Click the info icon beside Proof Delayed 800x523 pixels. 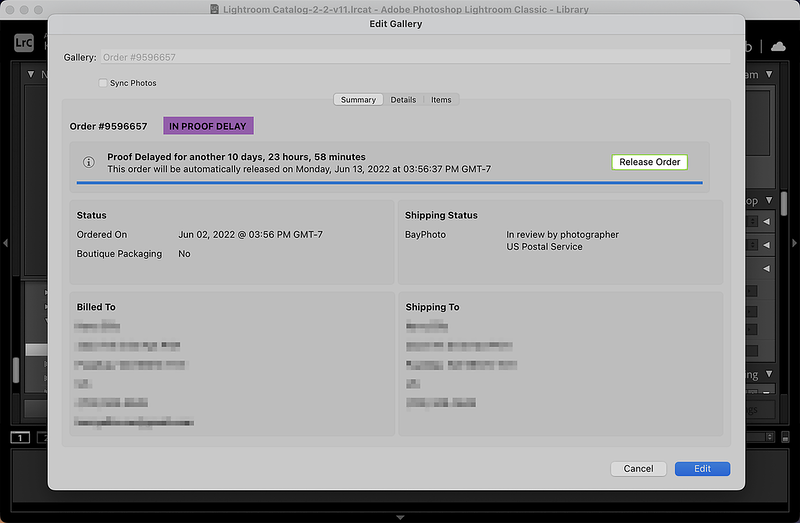[x=89, y=162]
